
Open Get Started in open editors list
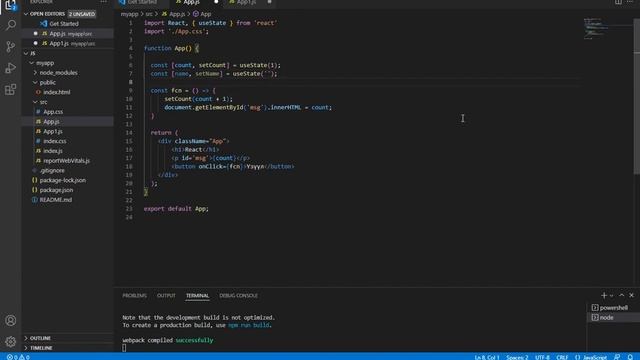(64, 24)
